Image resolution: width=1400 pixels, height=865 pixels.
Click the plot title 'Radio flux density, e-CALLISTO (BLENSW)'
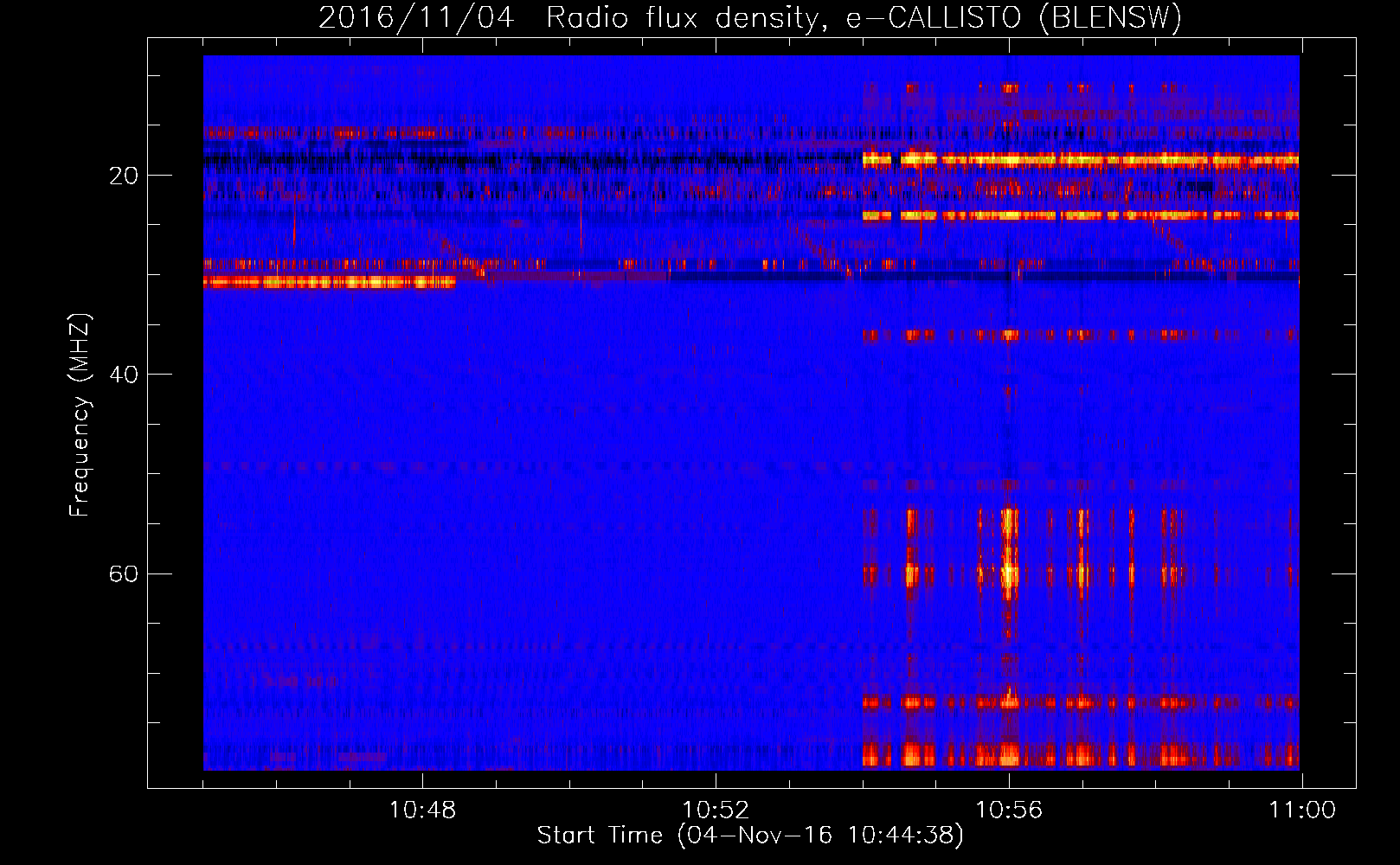point(864,17)
